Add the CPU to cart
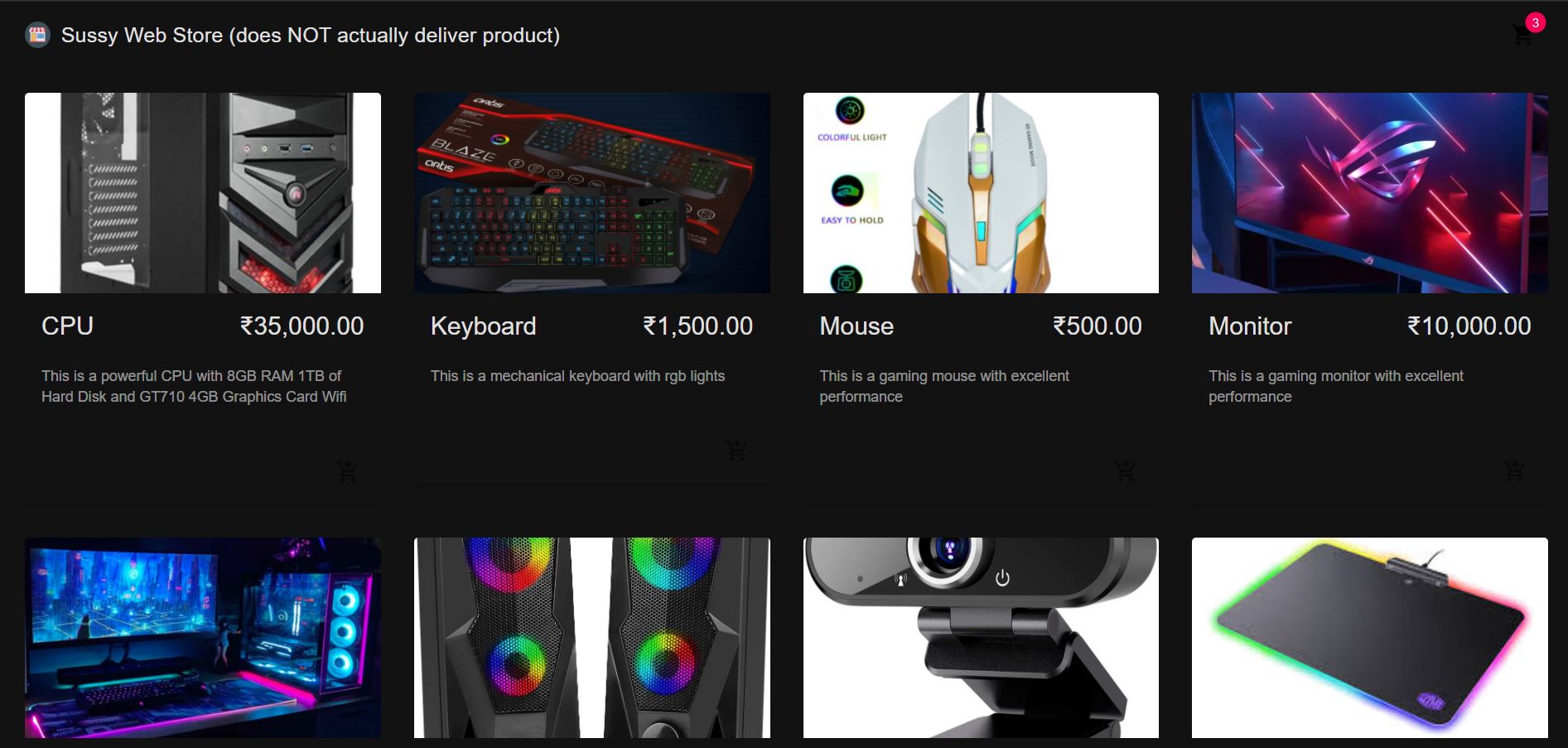 (x=347, y=471)
